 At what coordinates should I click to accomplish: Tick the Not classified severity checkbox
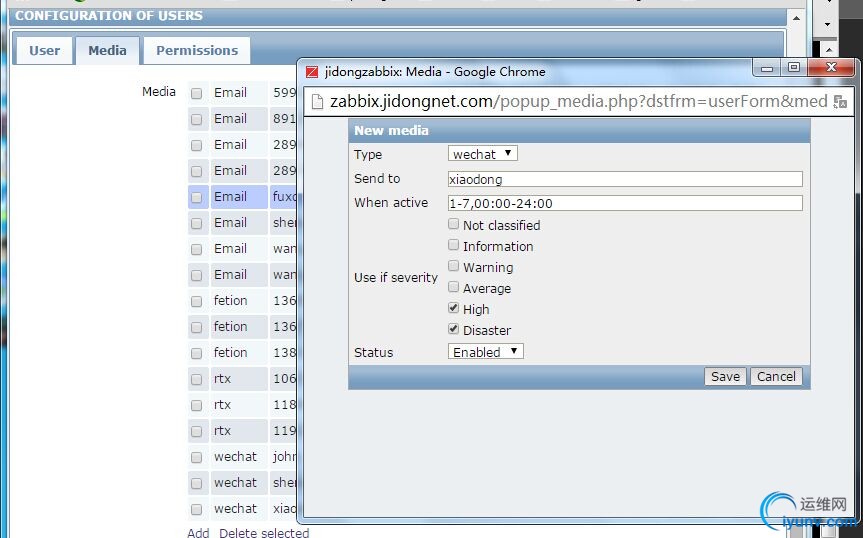click(x=453, y=224)
